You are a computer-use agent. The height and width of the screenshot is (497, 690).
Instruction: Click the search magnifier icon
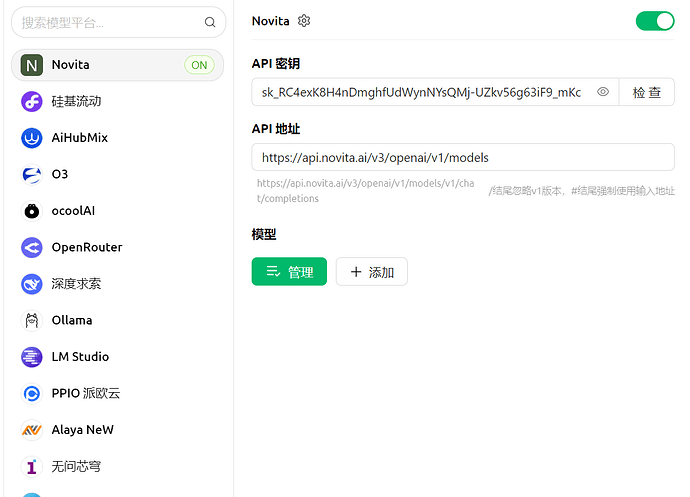[210, 22]
